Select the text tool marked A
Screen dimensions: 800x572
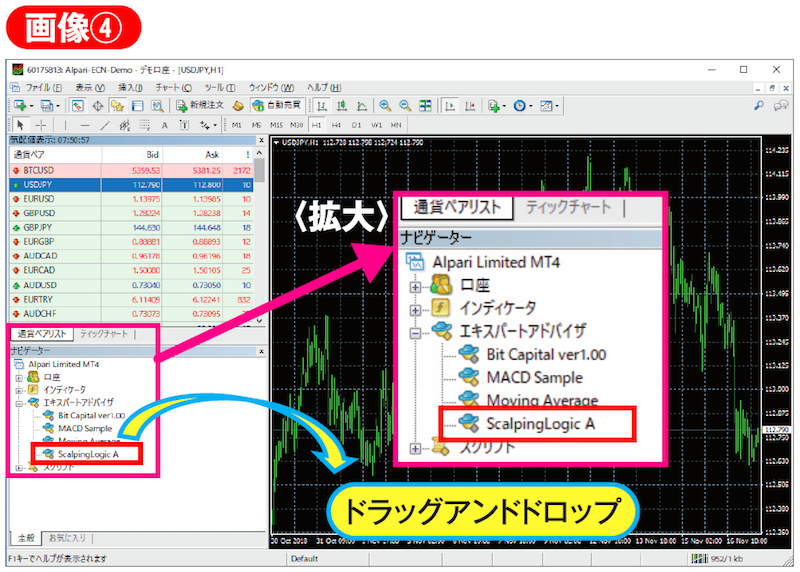tap(164, 125)
